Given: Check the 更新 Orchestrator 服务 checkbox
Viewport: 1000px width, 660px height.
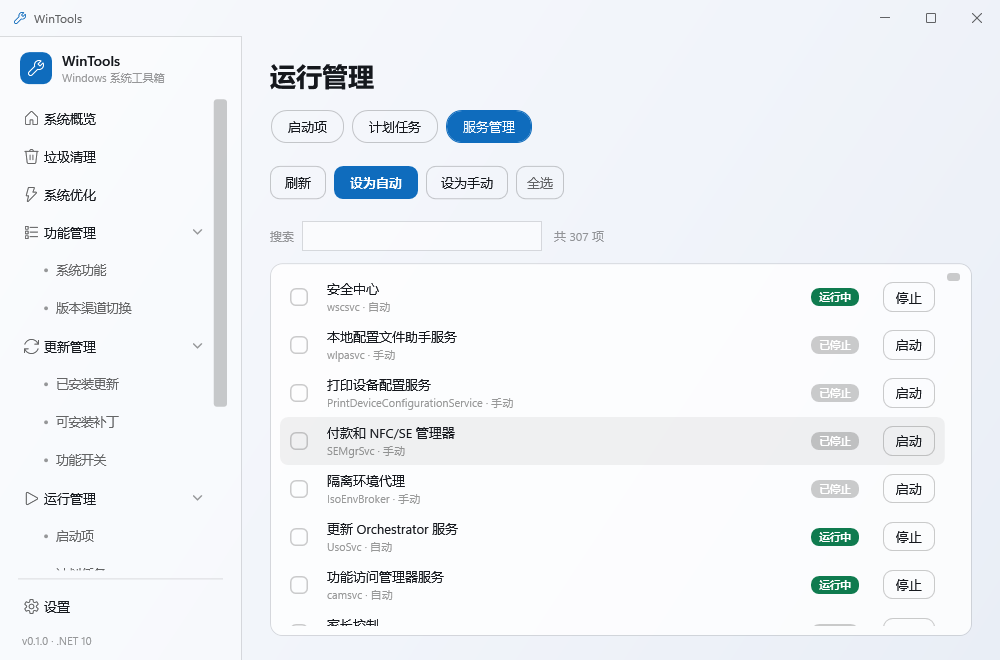Looking at the screenshot, I should click(299, 537).
